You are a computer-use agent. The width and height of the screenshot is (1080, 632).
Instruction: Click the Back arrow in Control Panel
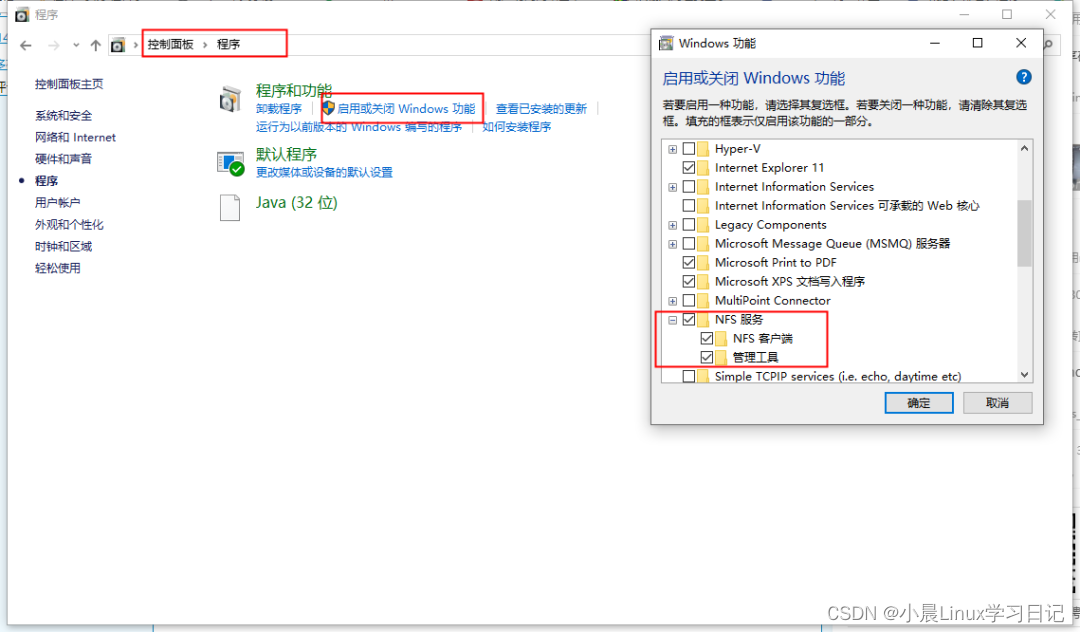pyautogui.click(x=26, y=45)
